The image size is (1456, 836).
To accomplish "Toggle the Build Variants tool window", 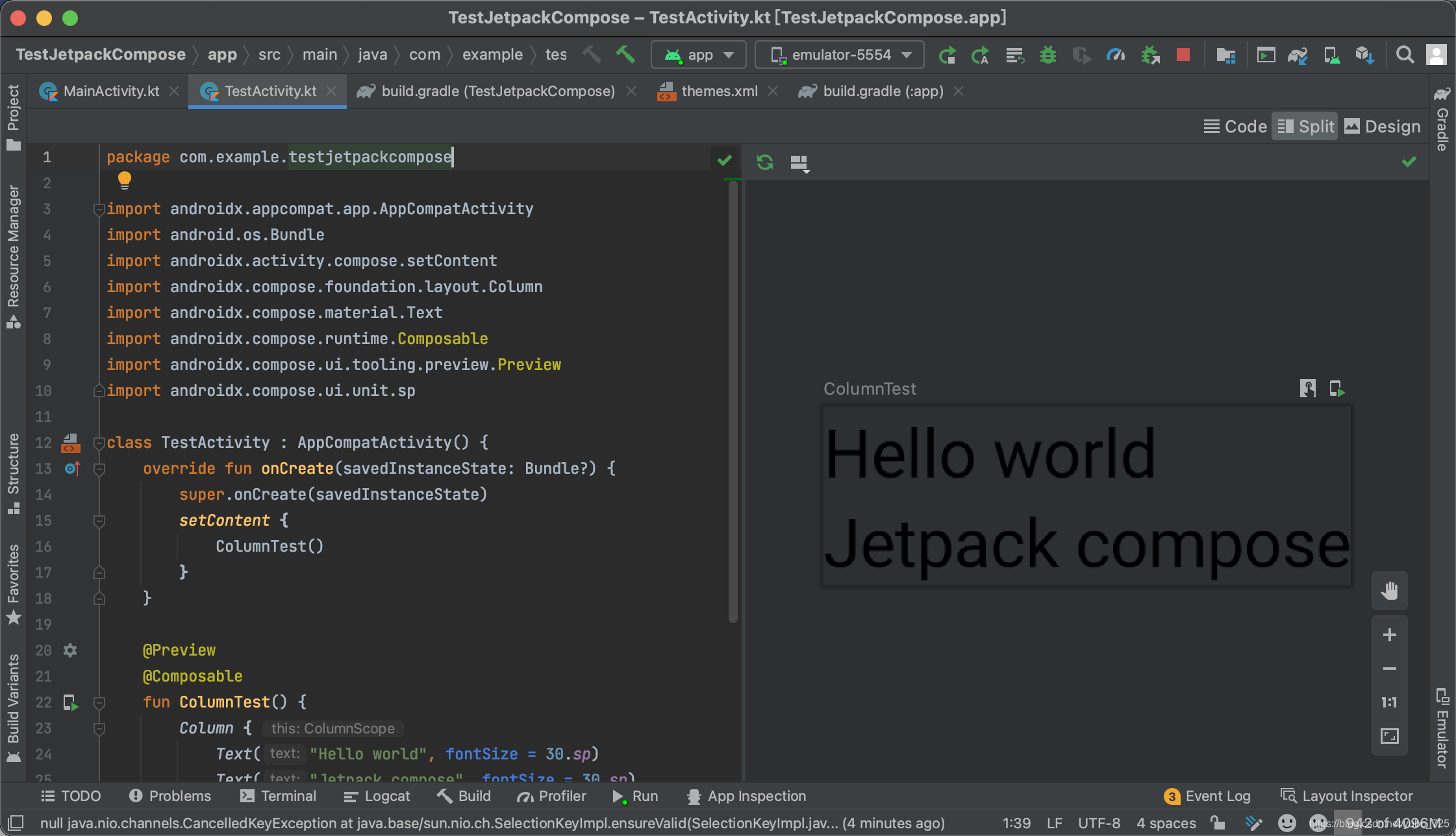I will point(13,708).
